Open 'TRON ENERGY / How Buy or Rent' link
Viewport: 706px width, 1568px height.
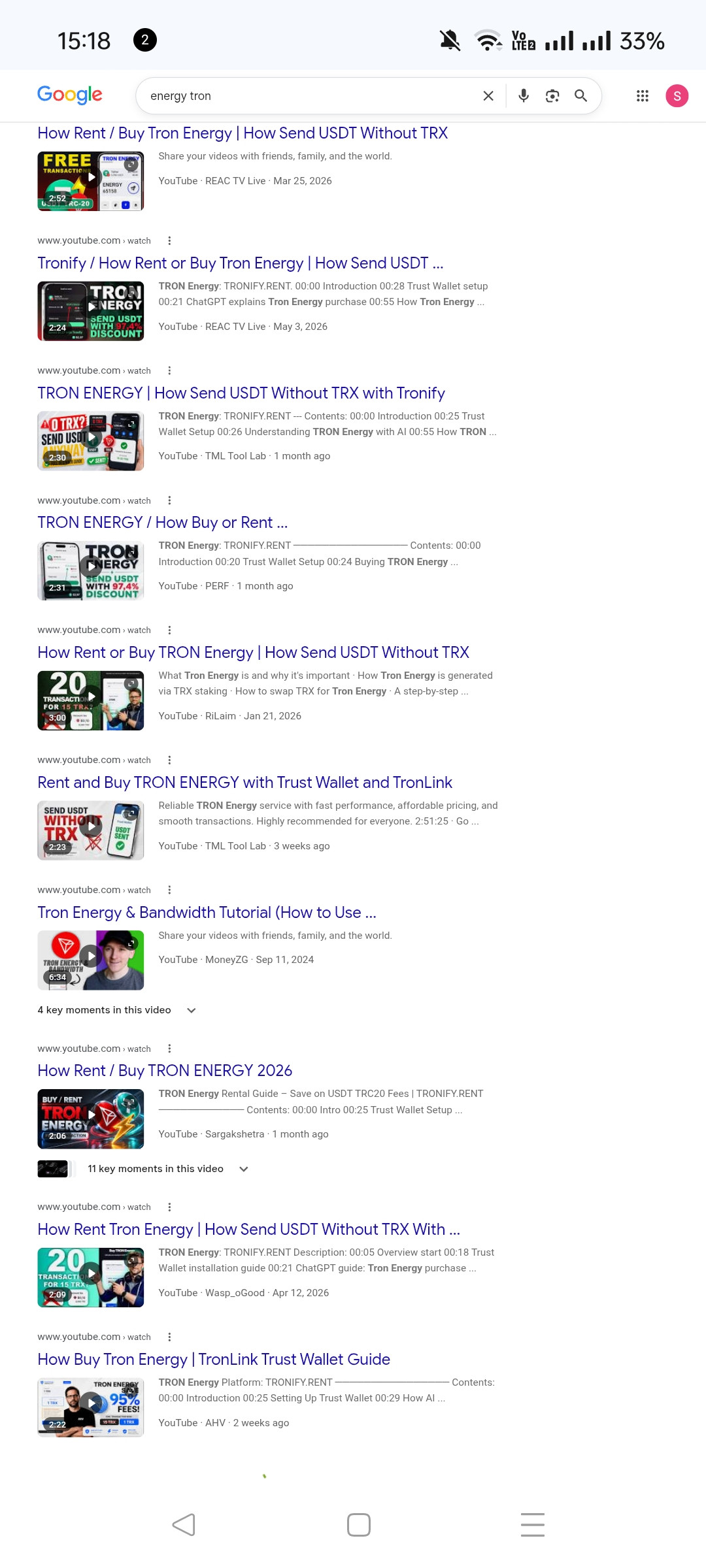(163, 523)
